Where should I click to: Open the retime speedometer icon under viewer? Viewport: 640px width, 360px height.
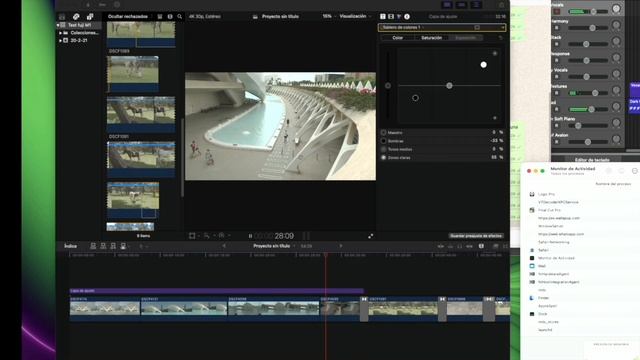click(222, 236)
